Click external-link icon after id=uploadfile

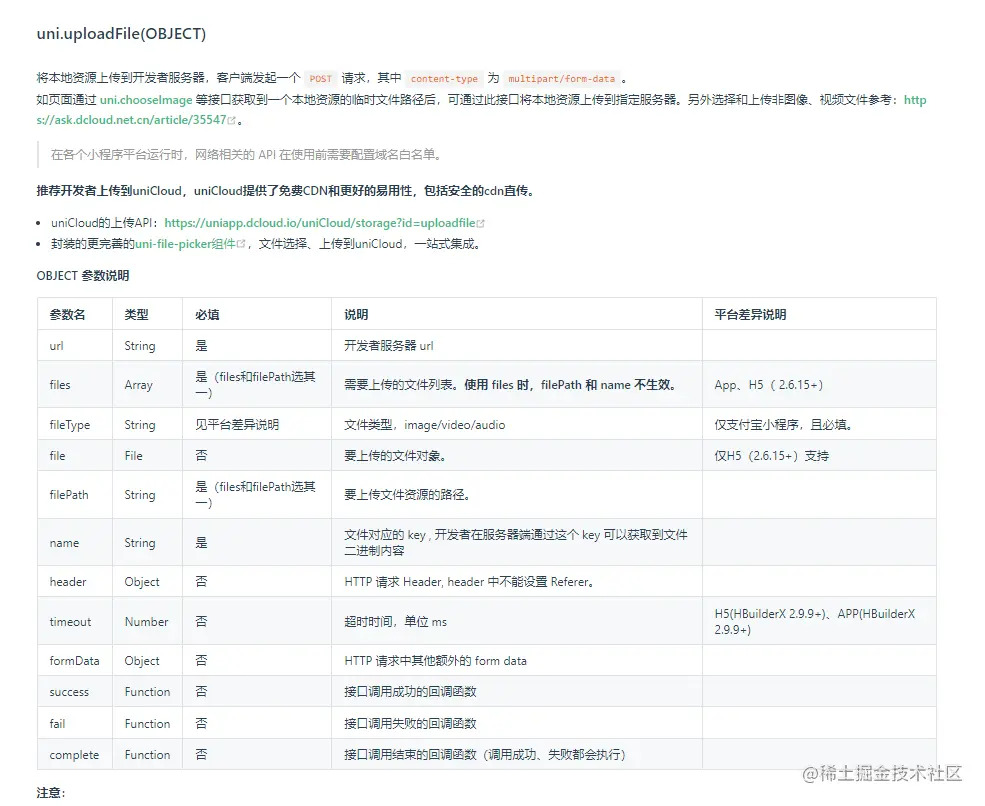pyautogui.click(x=481, y=224)
